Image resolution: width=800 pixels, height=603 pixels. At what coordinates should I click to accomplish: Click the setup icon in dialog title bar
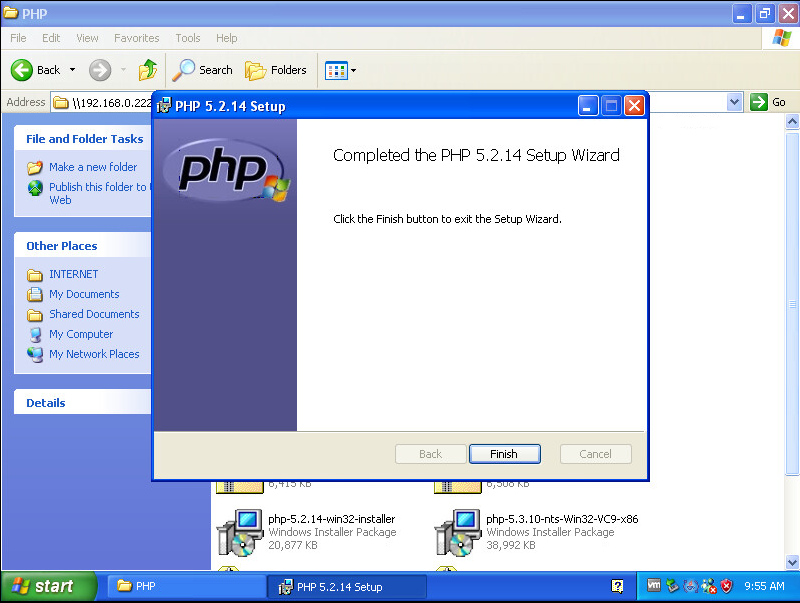[164, 106]
